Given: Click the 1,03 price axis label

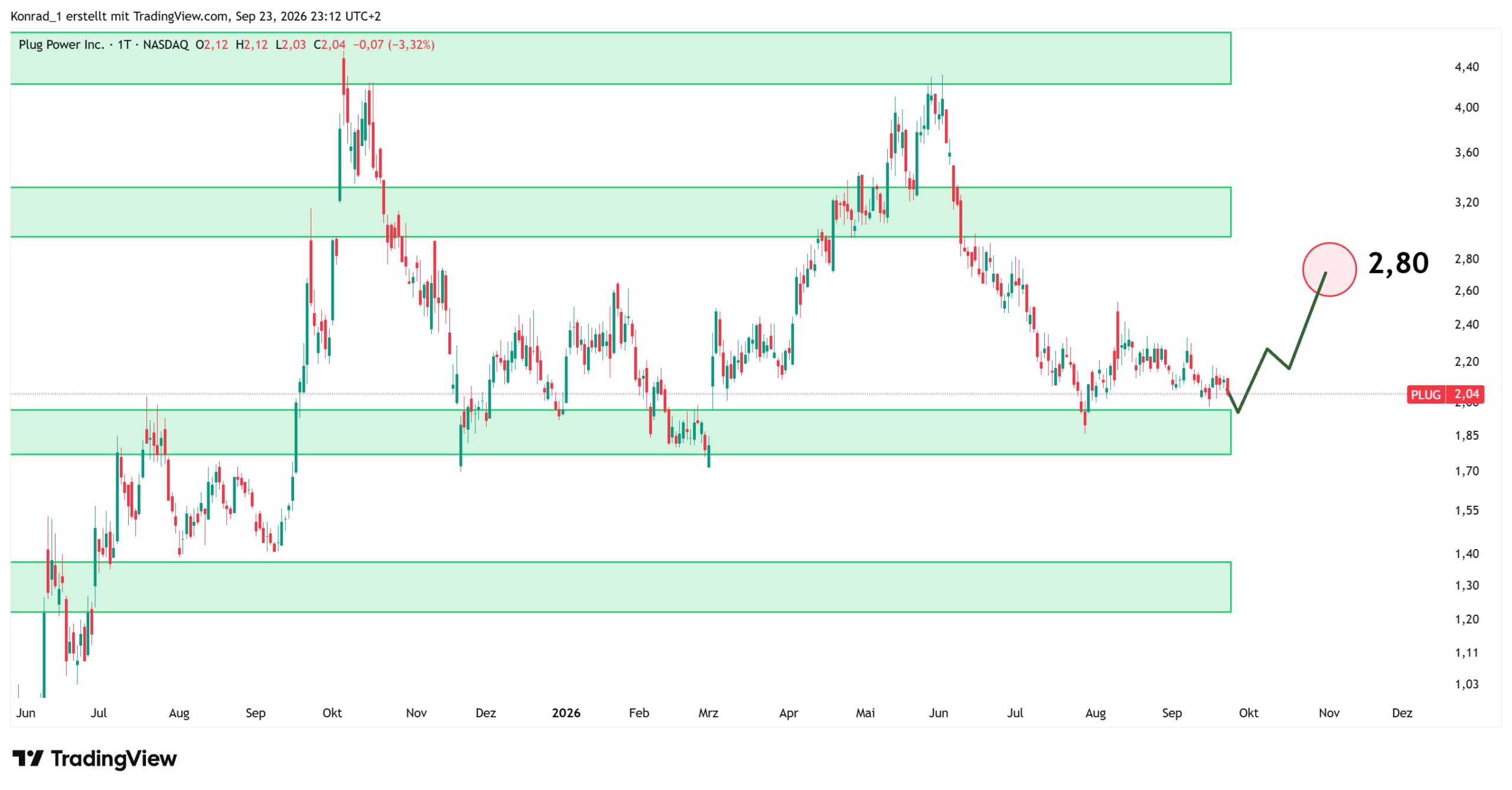Looking at the screenshot, I should (x=1466, y=684).
